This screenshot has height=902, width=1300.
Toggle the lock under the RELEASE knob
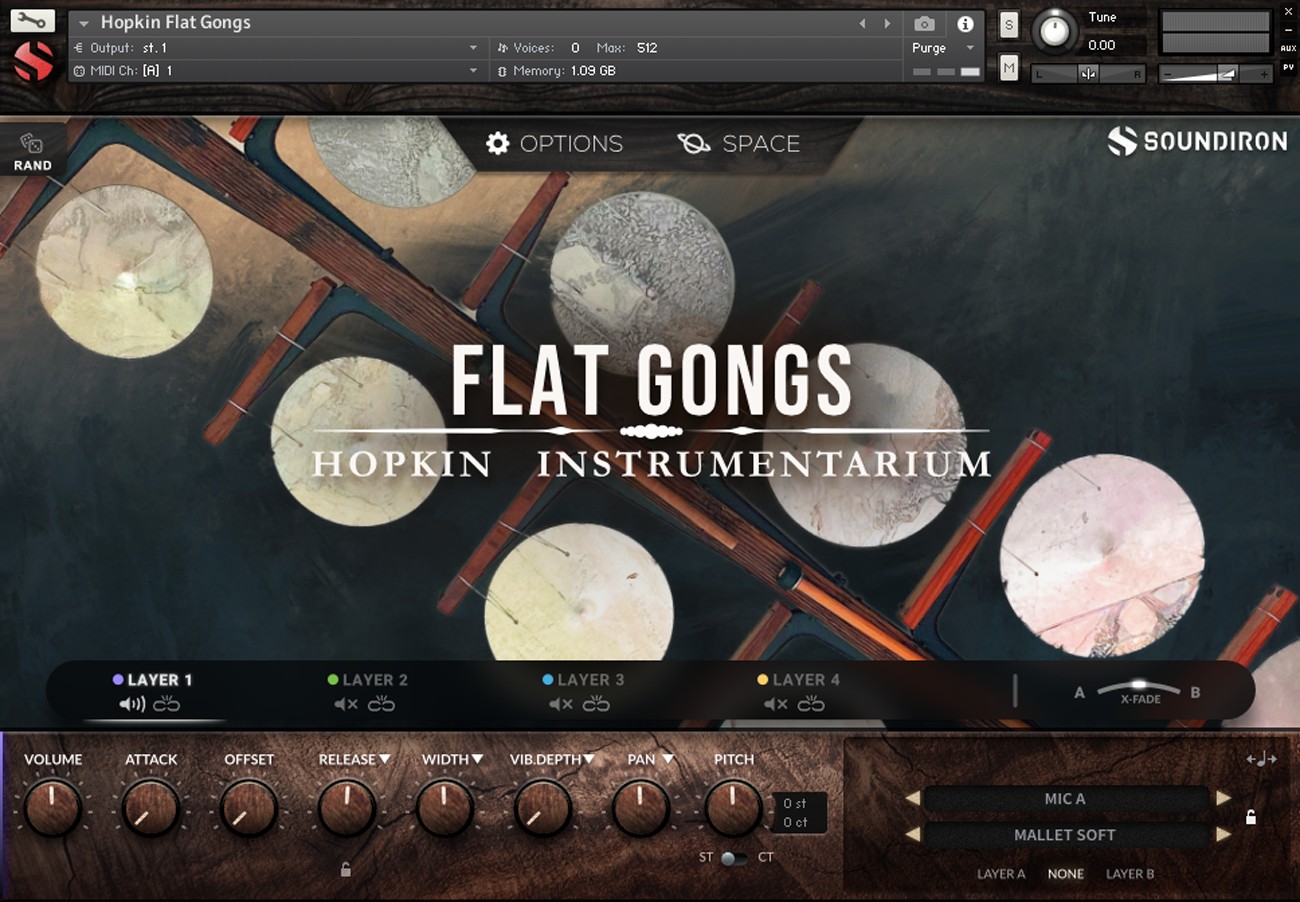click(345, 869)
